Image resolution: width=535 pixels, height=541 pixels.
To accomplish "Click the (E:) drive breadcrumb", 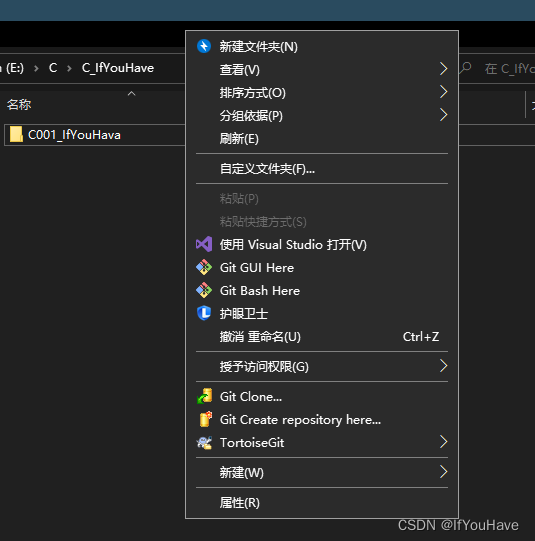I will (x=13, y=68).
